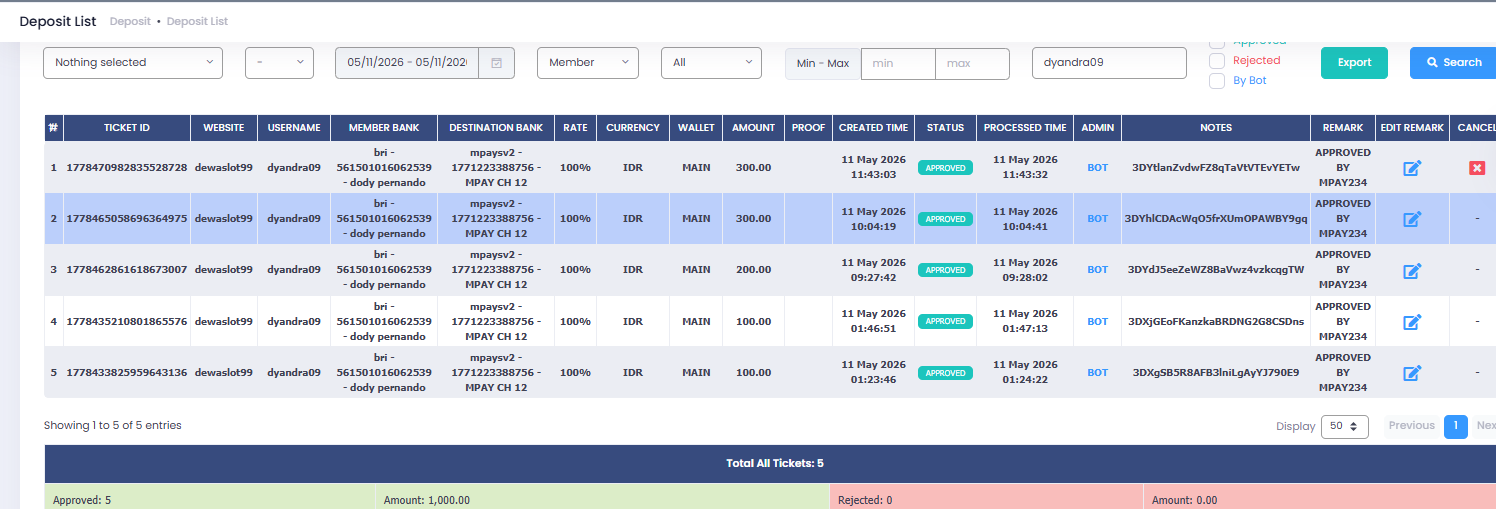
Task: Sort by the WEBSITE column header
Action: 224,128
